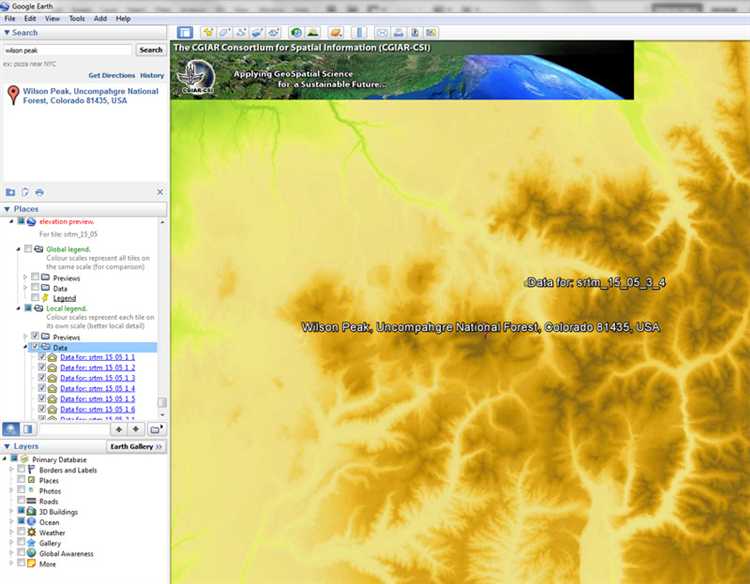This screenshot has height=584, width=750.
Task: Click the History link
Action: (x=152, y=76)
